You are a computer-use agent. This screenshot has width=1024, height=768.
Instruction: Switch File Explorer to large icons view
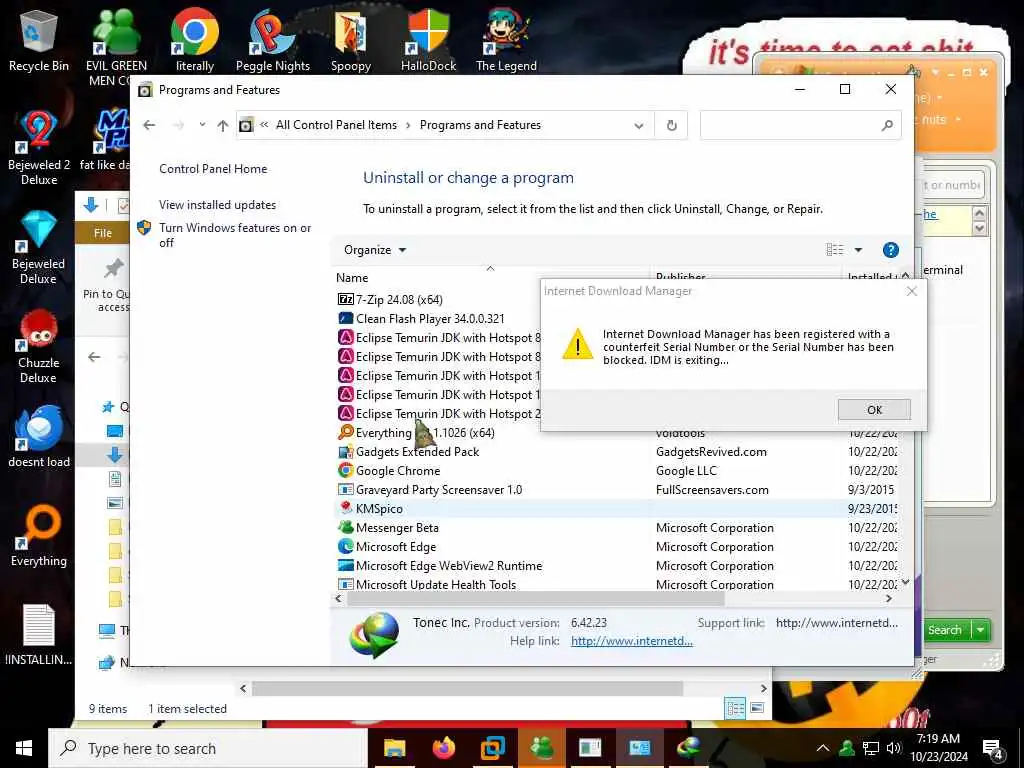[x=758, y=707]
